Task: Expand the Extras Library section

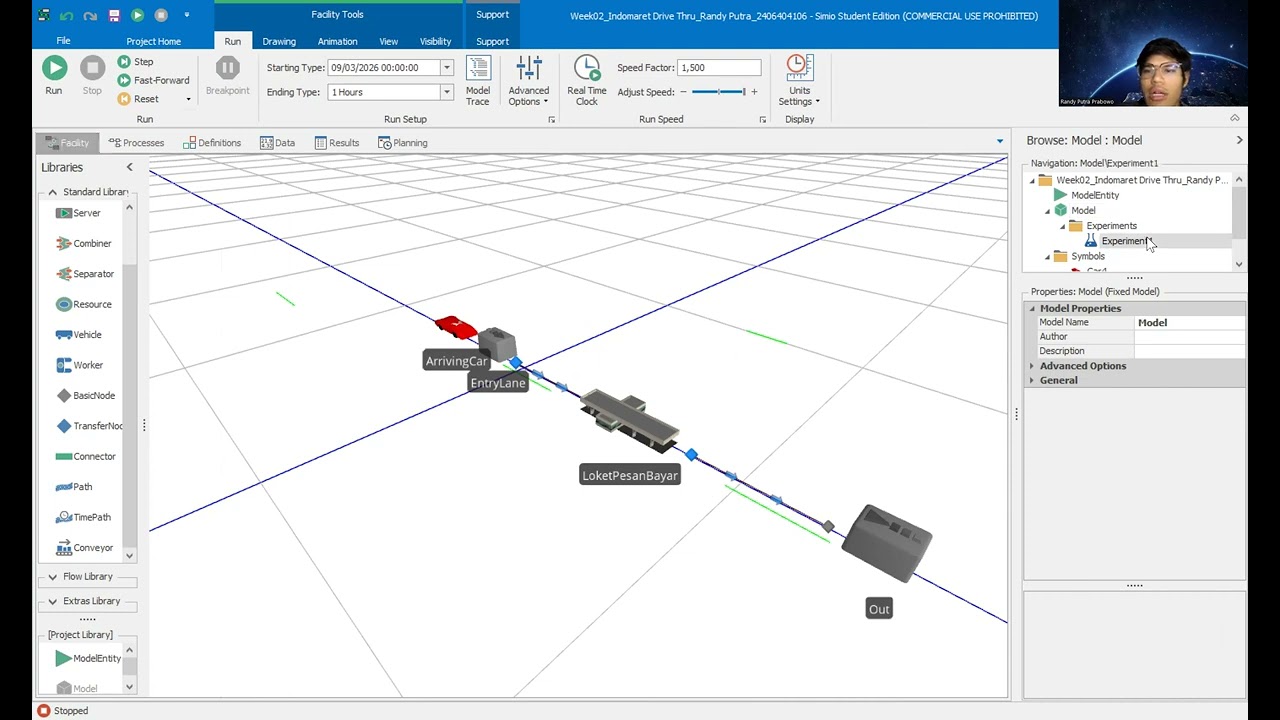Action: (52, 601)
